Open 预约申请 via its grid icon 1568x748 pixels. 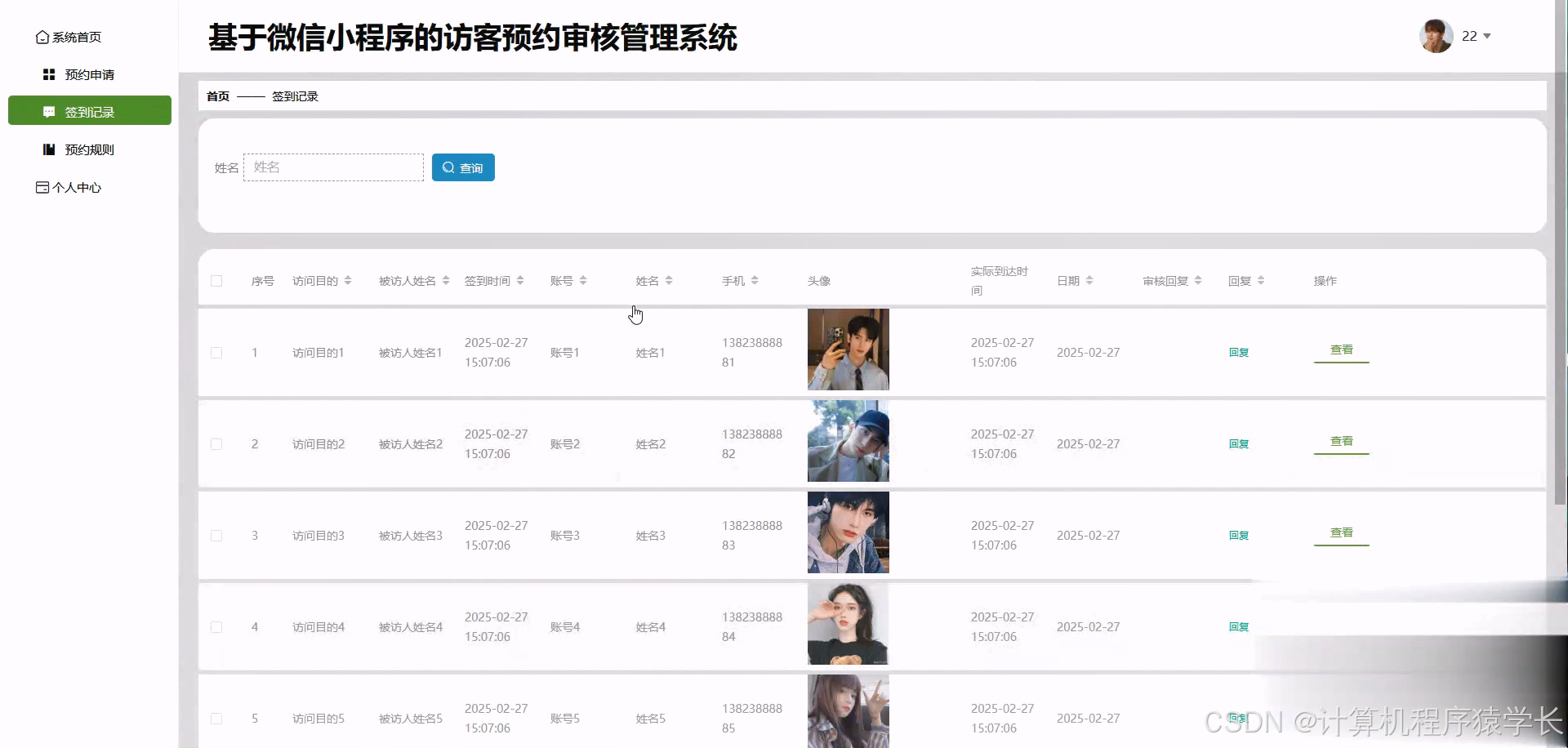[49, 74]
